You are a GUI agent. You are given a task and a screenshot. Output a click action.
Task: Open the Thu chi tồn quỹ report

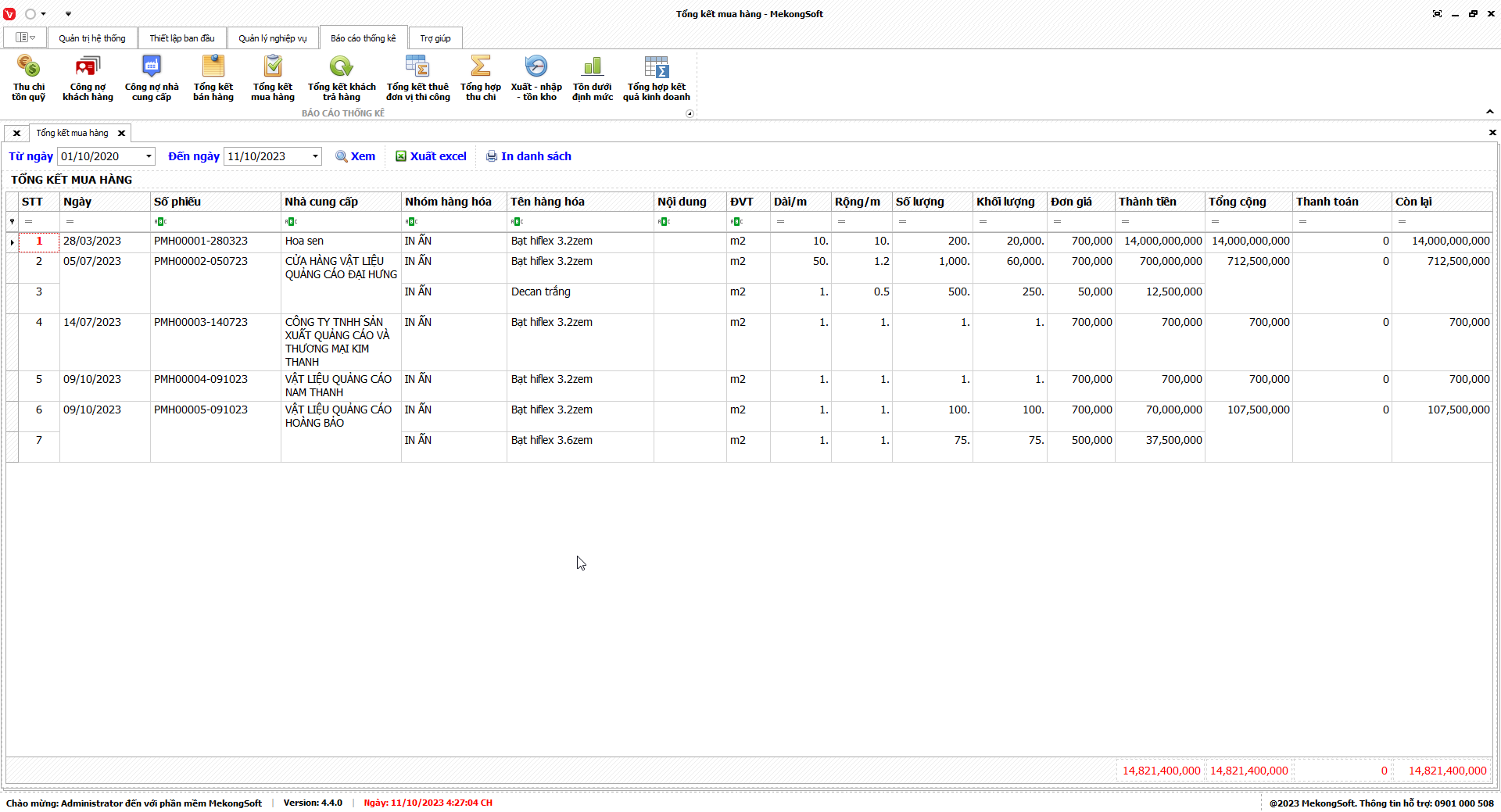[28, 78]
